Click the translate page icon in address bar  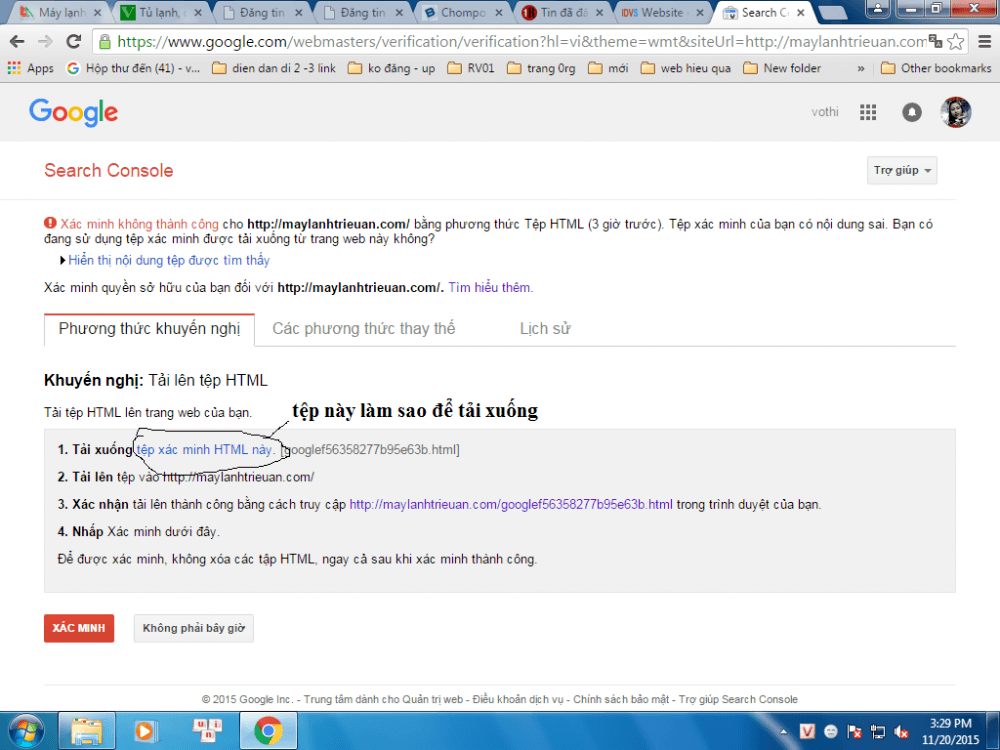pyautogui.click(x=935, y=42)
